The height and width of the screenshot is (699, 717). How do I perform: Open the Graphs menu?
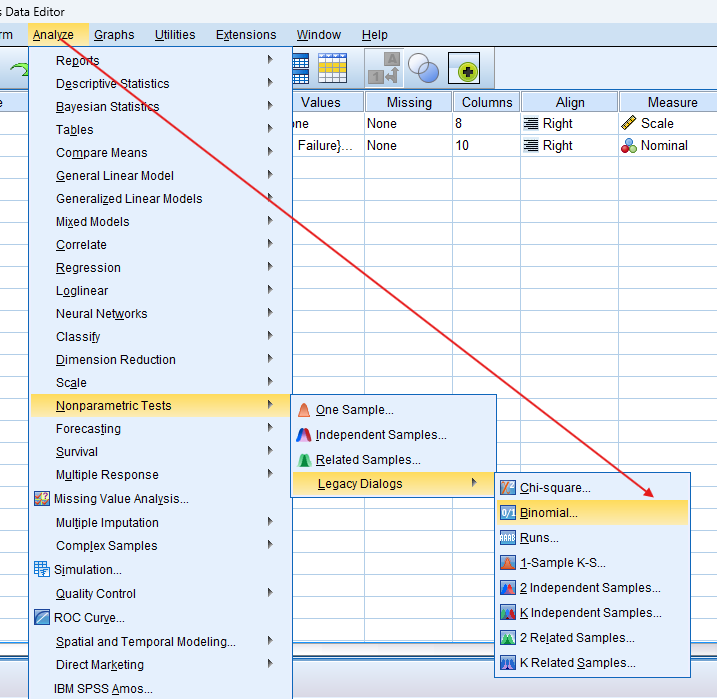point(114,35)
